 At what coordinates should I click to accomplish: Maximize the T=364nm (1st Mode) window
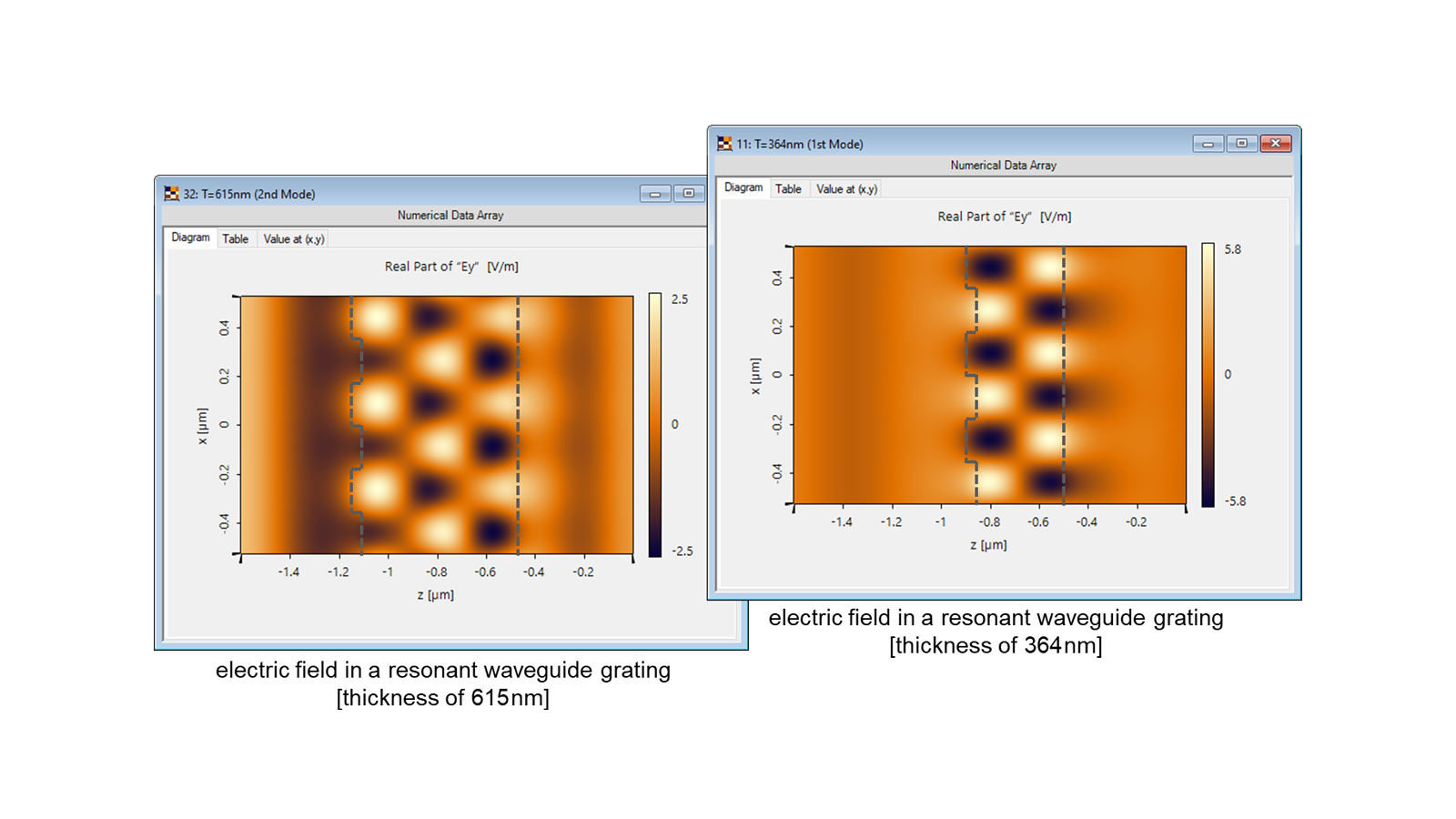tap(1241, 144)
